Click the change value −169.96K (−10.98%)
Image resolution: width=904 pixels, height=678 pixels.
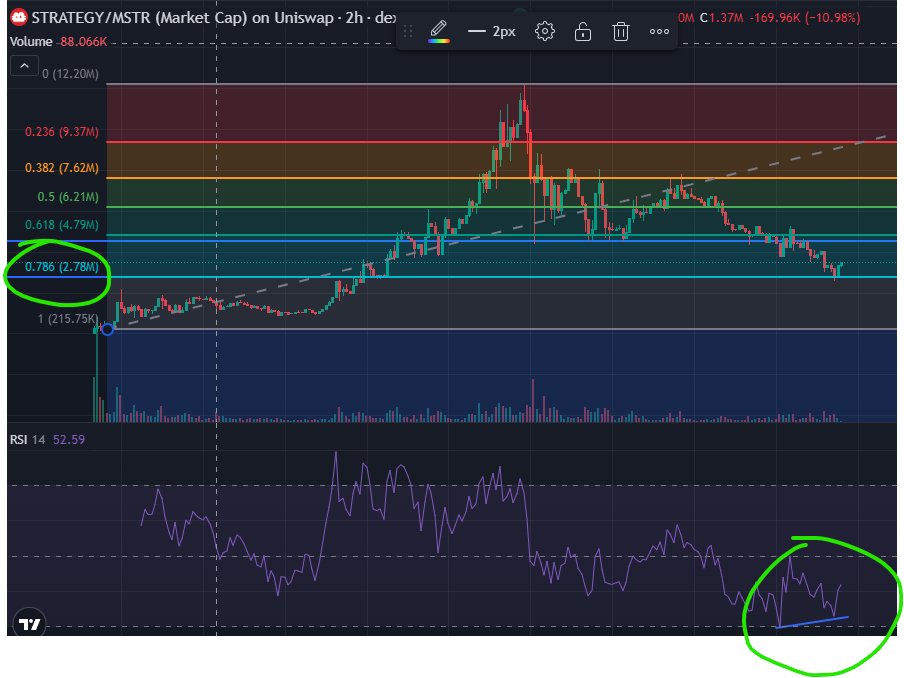pyautogui.click(x=805, y=18)
